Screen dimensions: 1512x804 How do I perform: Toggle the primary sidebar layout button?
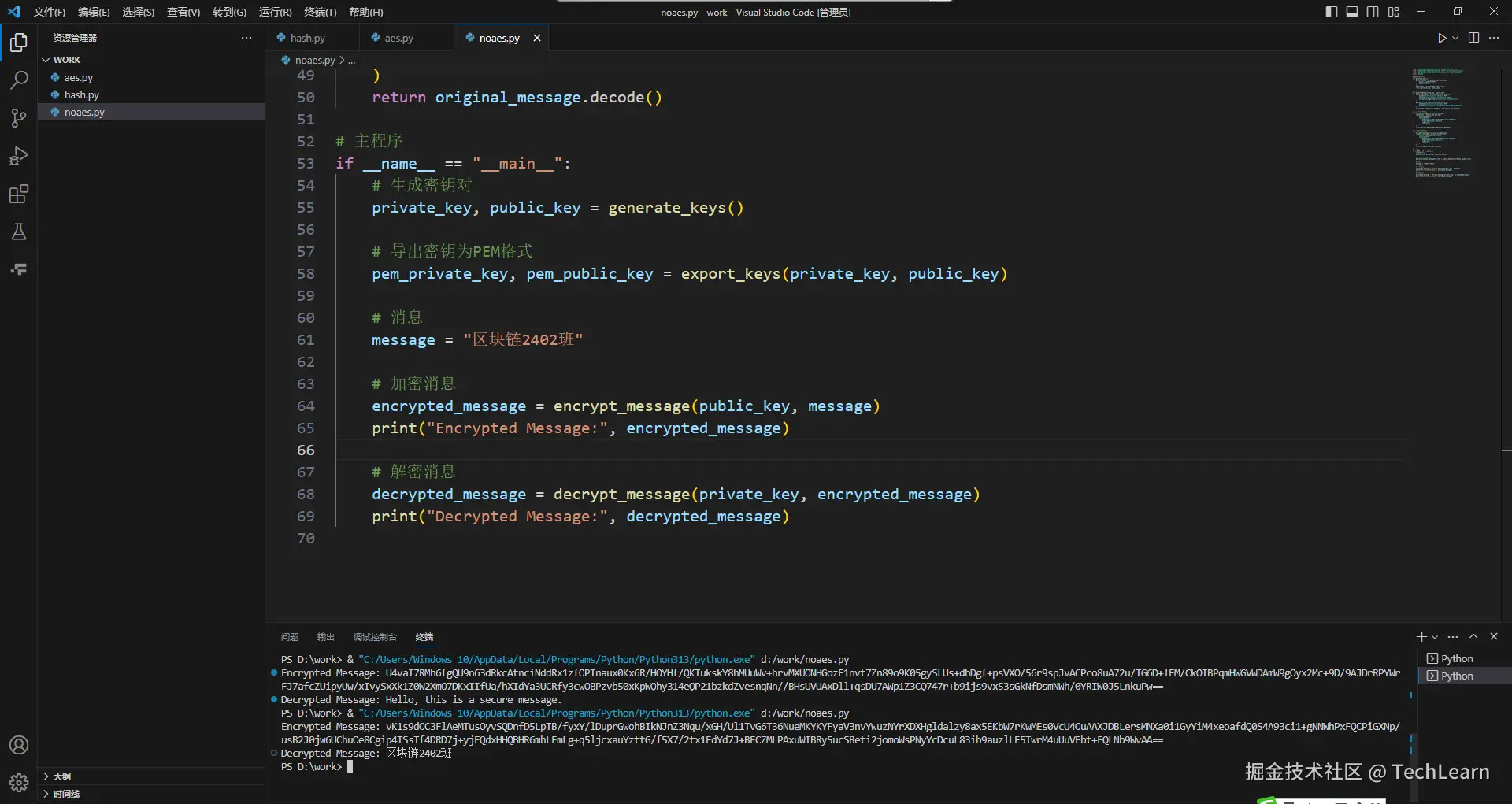(x=1331, y=12)
